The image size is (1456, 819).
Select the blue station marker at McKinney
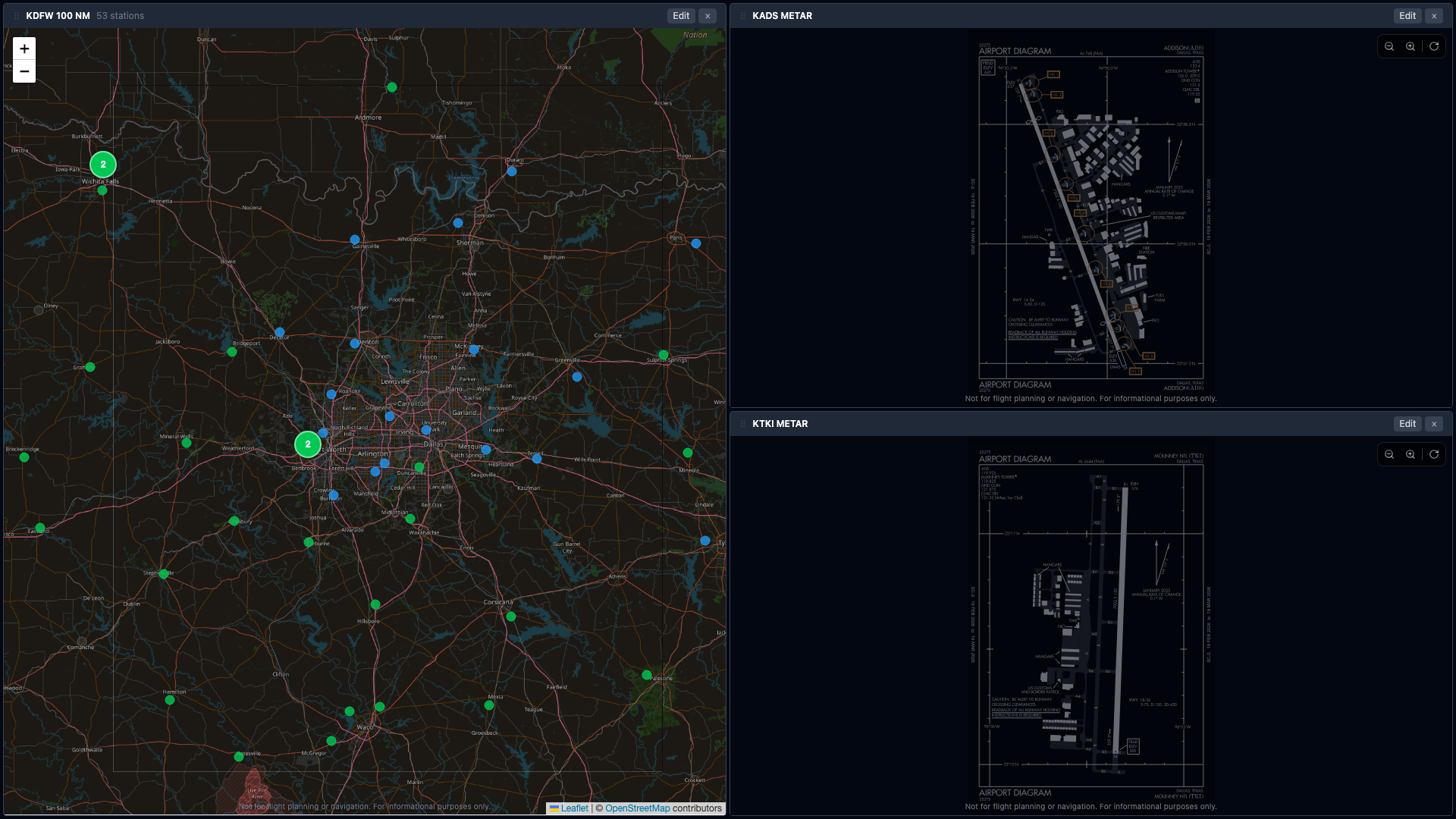coord(474,350)
